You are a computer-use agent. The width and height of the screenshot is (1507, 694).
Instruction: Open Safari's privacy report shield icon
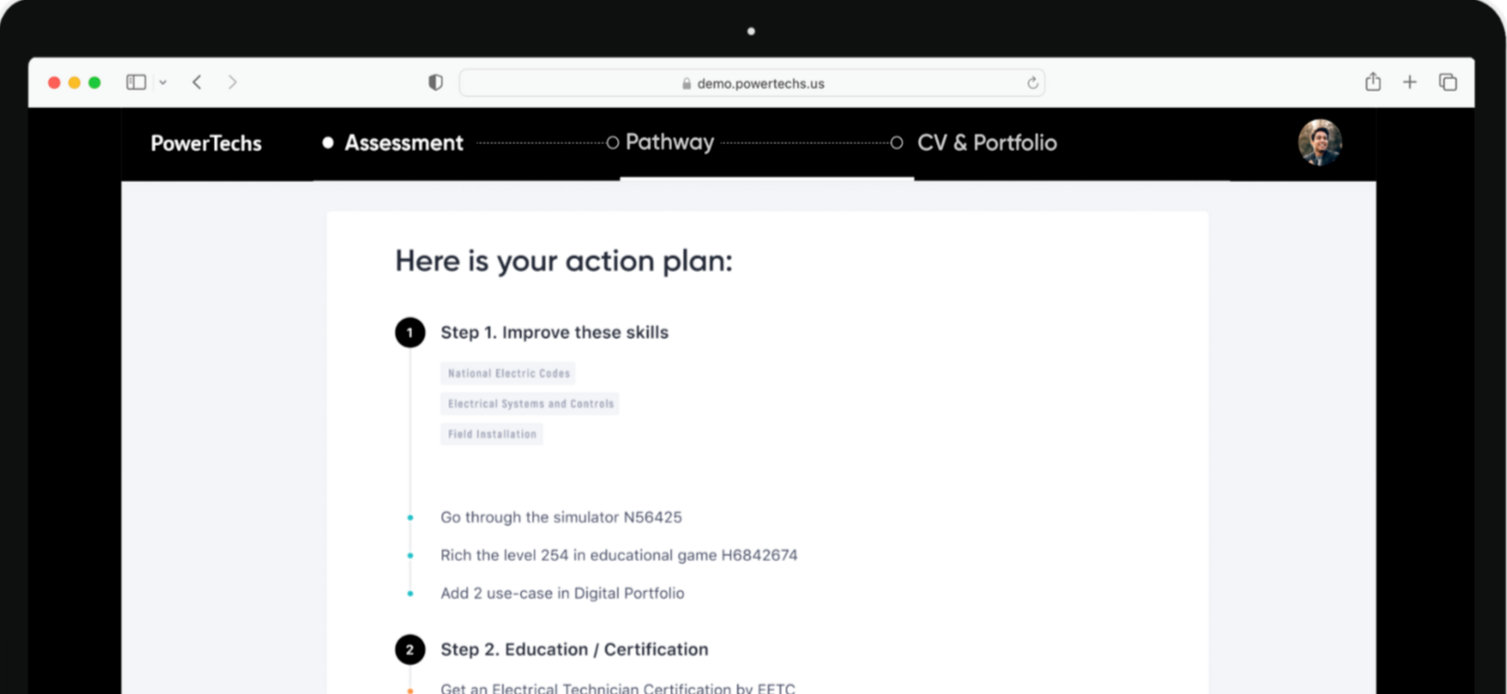click(435, 82)
